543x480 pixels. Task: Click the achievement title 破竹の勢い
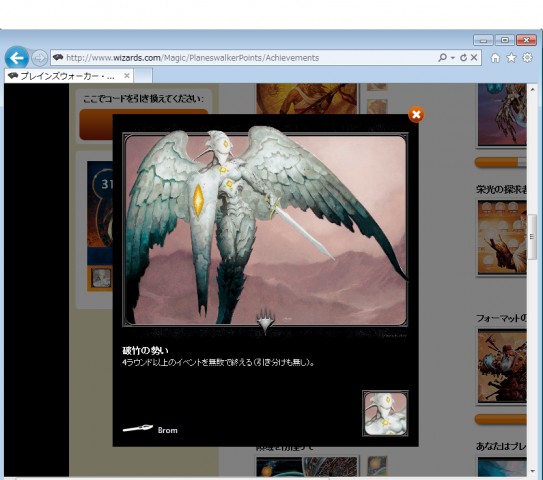[x=145, y=350]
